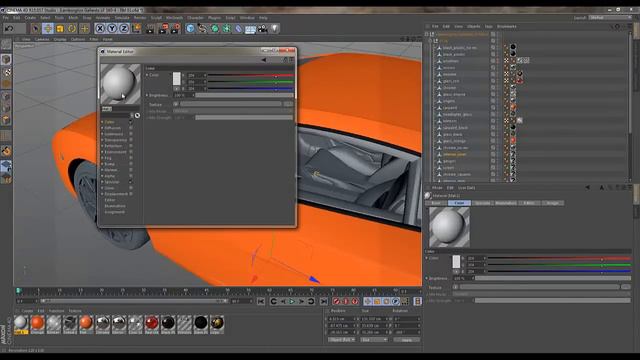The image size is (640, 360).
Task: Click the Light object icon
Action: point(275,28)
